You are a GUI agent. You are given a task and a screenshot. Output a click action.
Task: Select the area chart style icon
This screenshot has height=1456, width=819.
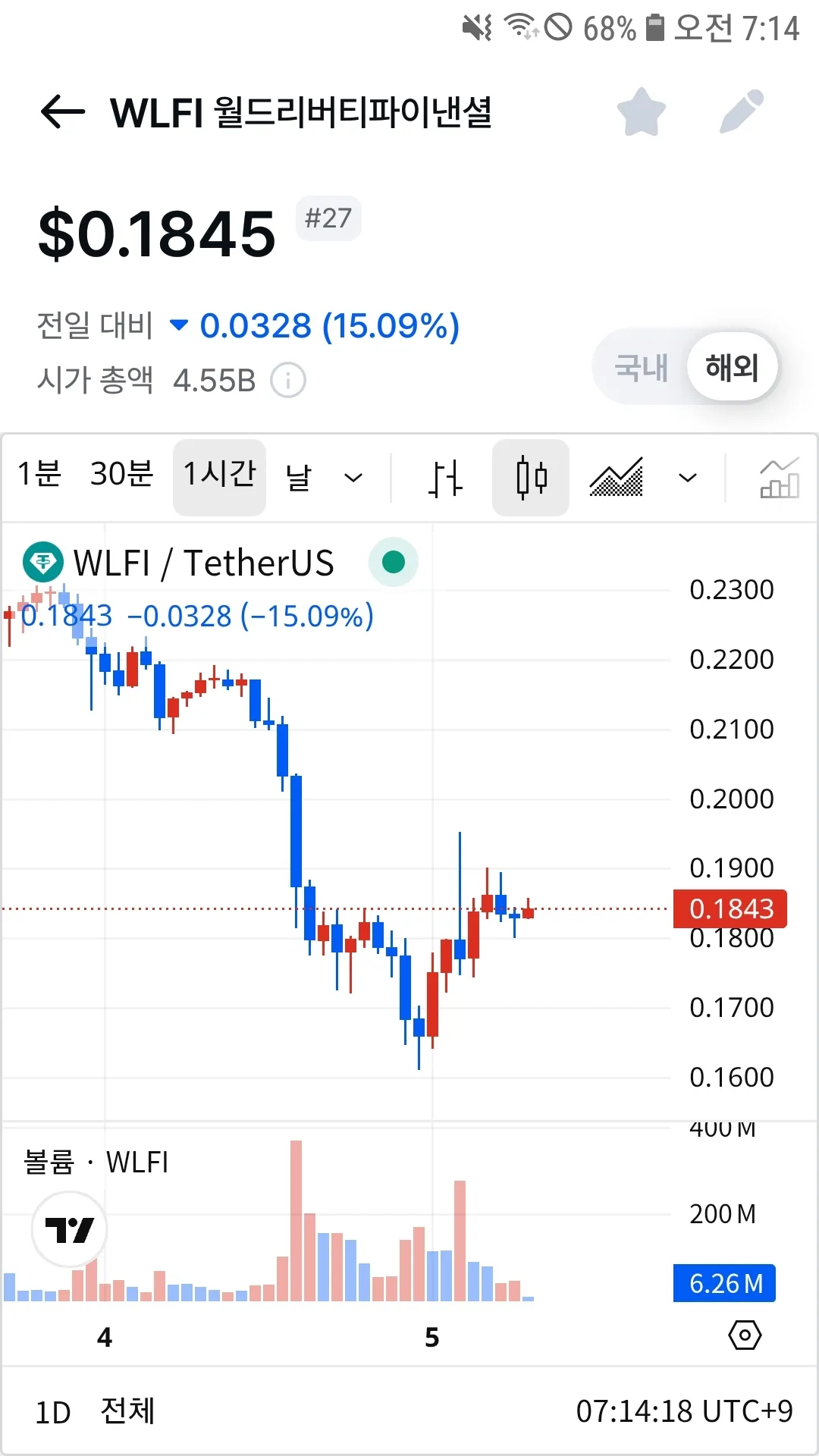616,478
